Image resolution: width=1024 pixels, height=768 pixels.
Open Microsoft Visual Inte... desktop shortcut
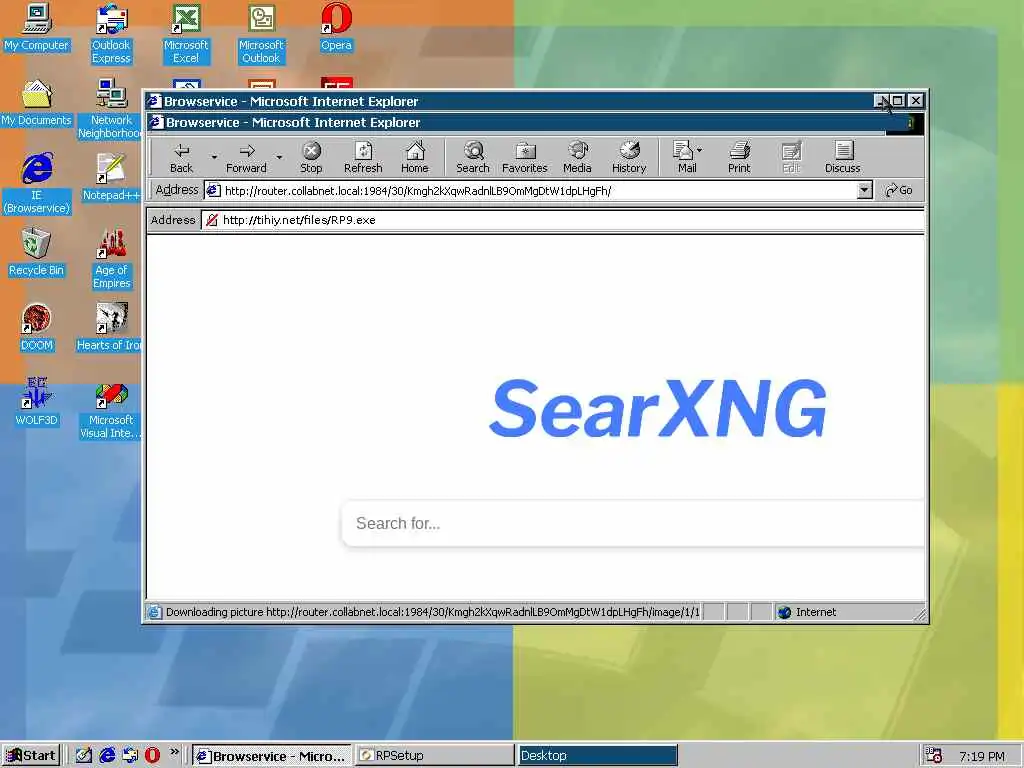(110, 409)
